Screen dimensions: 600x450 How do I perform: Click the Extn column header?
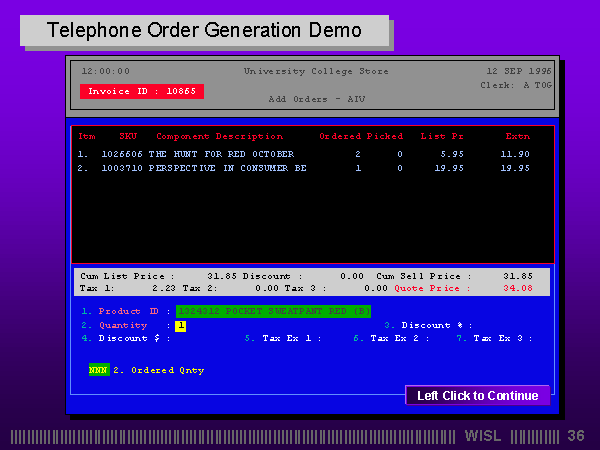point(518,135)
